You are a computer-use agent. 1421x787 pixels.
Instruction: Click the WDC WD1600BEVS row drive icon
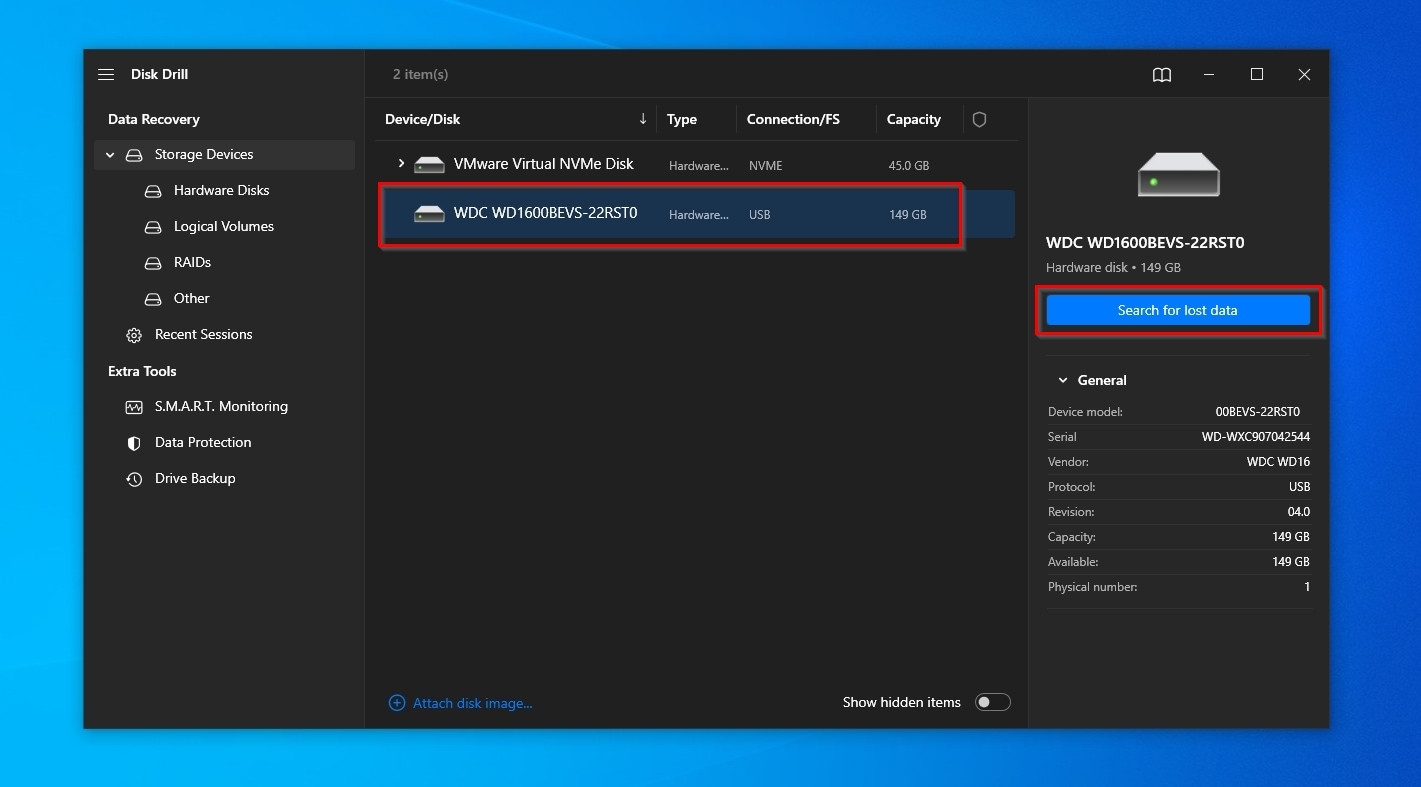click(x=429, y=213)
